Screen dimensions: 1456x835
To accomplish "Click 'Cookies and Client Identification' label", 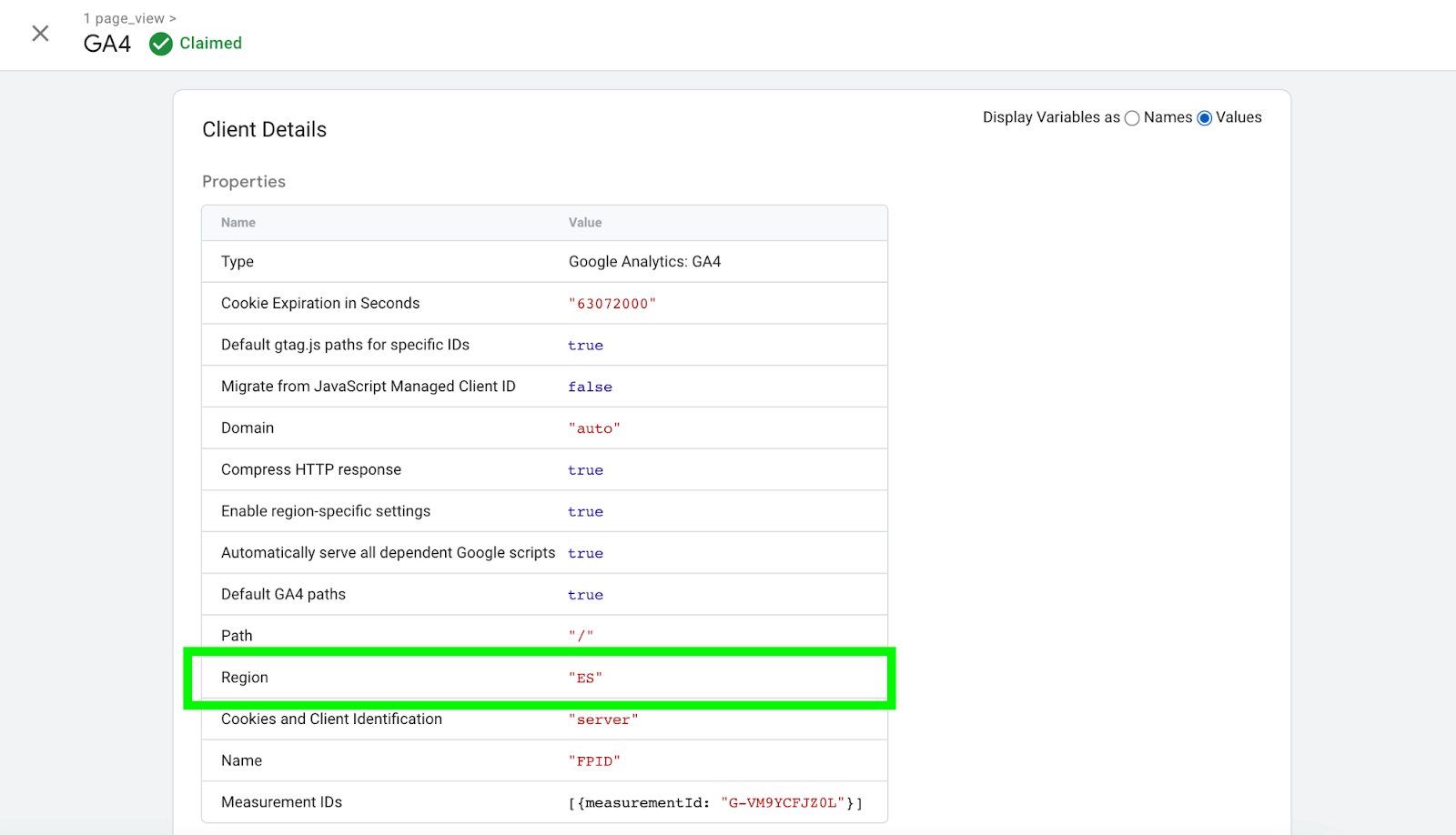I will point(331,719).
